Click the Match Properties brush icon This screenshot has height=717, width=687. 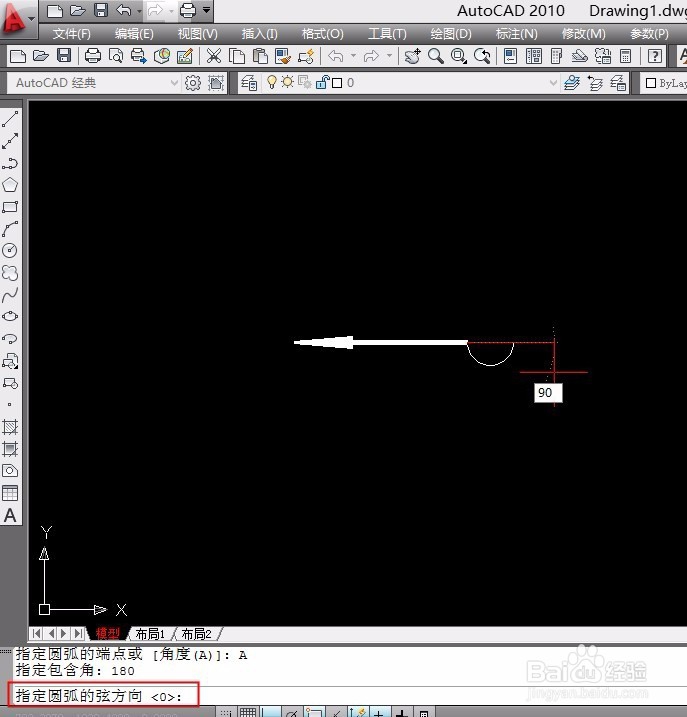[283, 56]
